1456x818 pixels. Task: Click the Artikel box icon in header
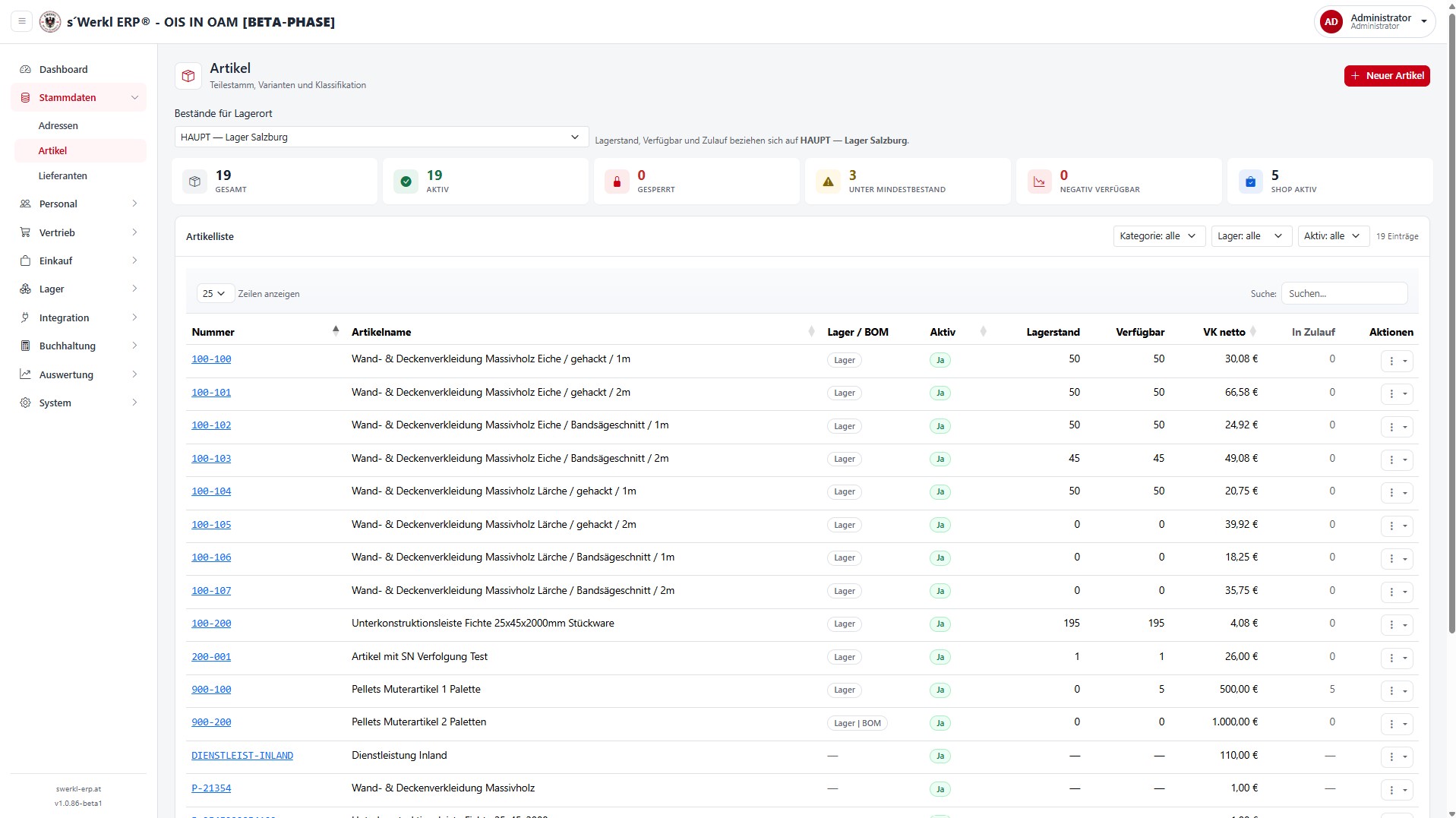click(x=188, y=76)
